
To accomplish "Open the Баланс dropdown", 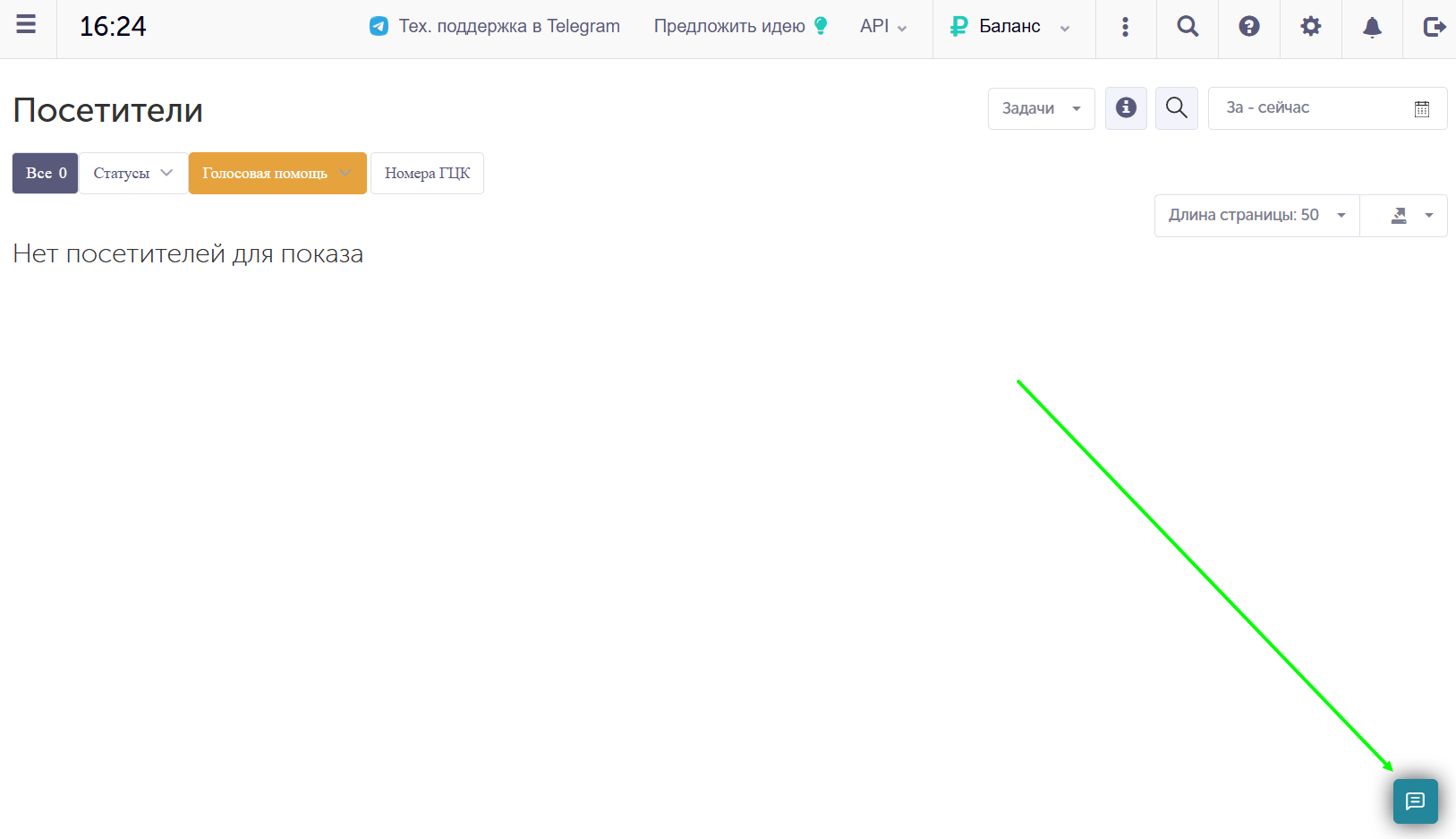I will tap(1014, 29).
